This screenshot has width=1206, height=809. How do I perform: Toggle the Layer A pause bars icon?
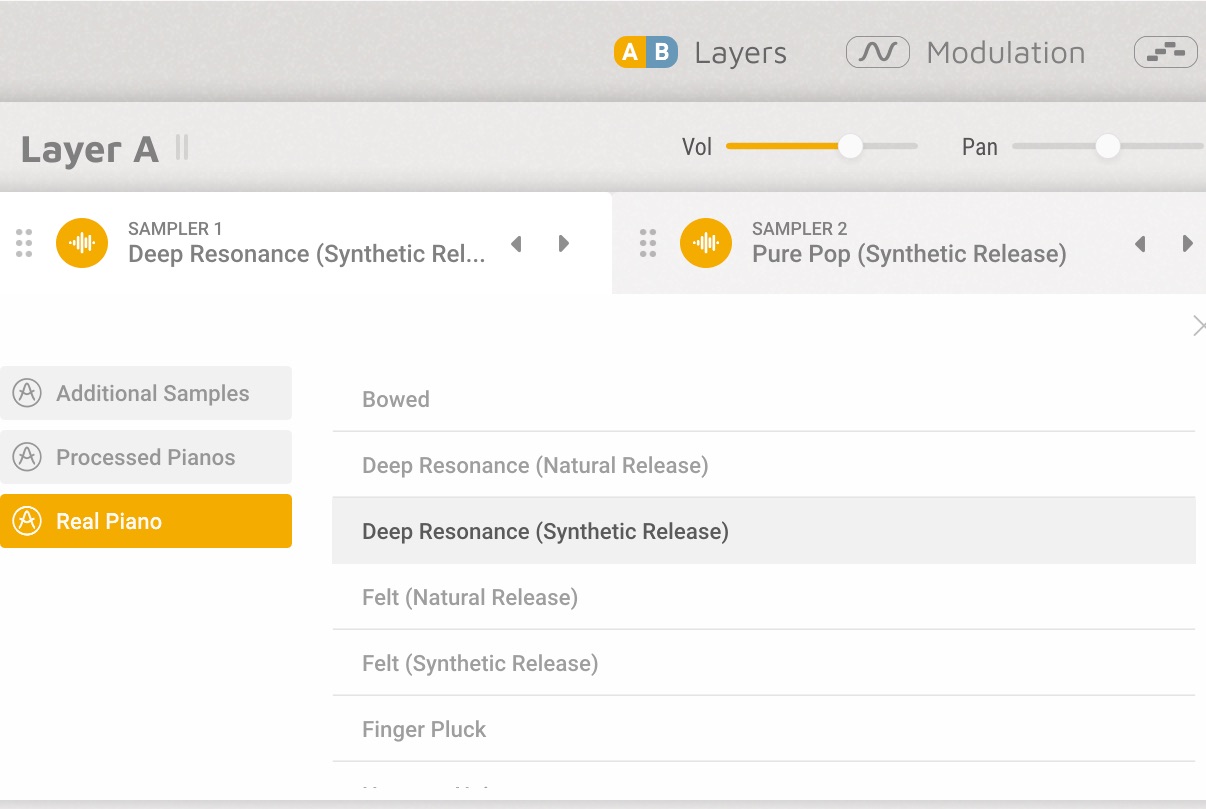[x=182, y=148]
